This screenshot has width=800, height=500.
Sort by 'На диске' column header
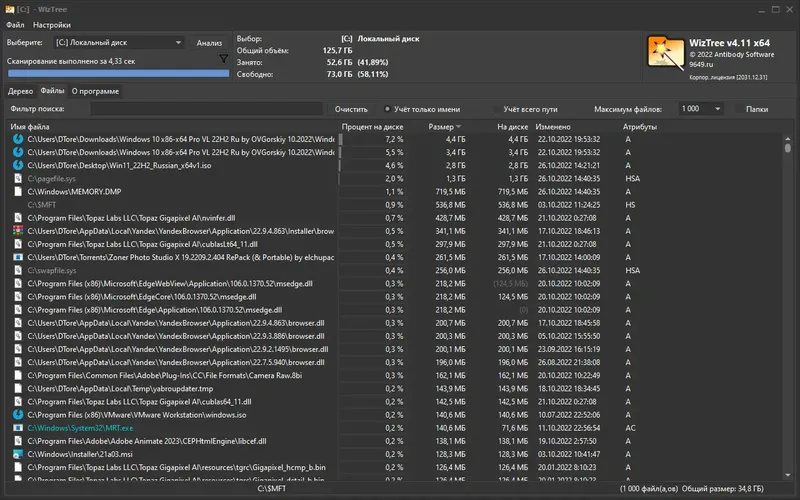point(513,127)
